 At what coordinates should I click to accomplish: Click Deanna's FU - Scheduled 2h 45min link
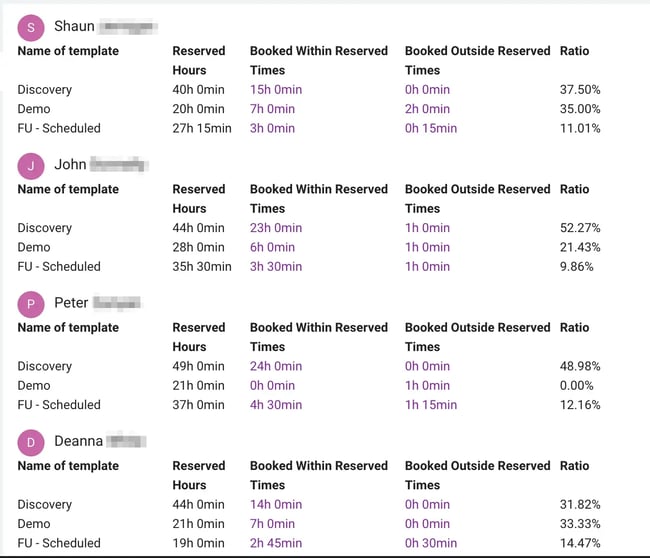pos(276,543)
